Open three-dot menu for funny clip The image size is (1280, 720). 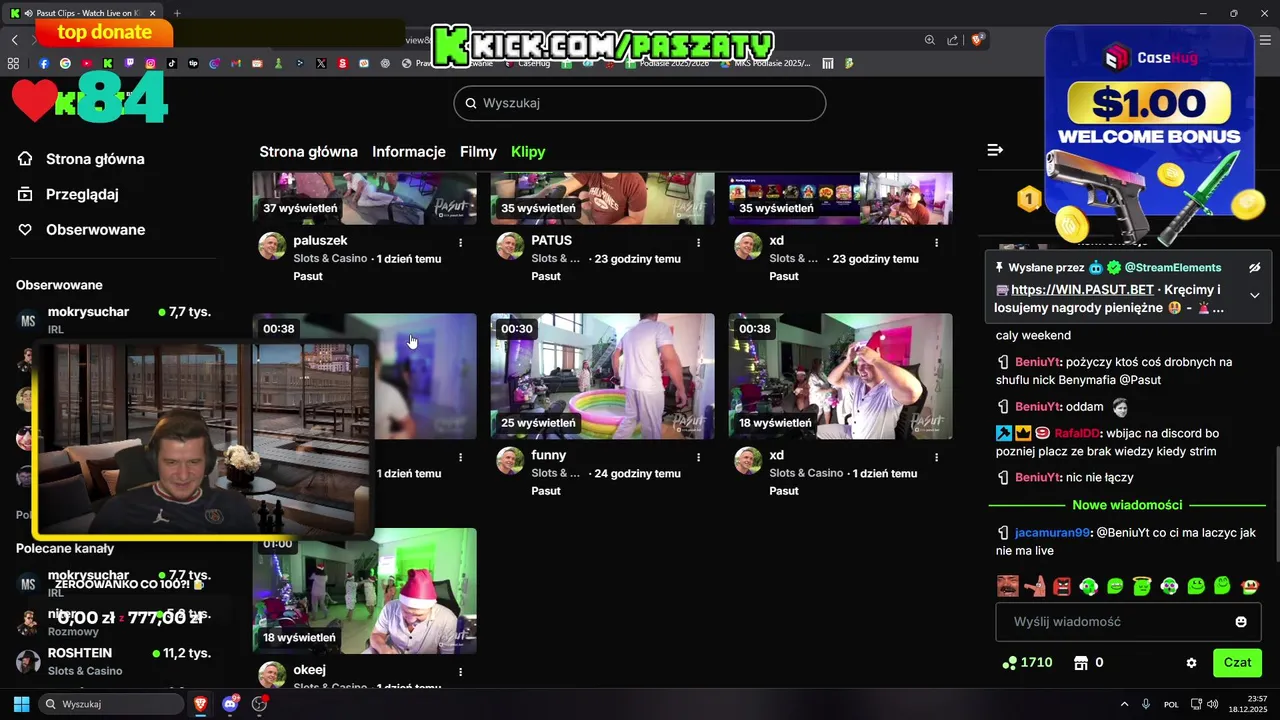[x=698, y=456]
